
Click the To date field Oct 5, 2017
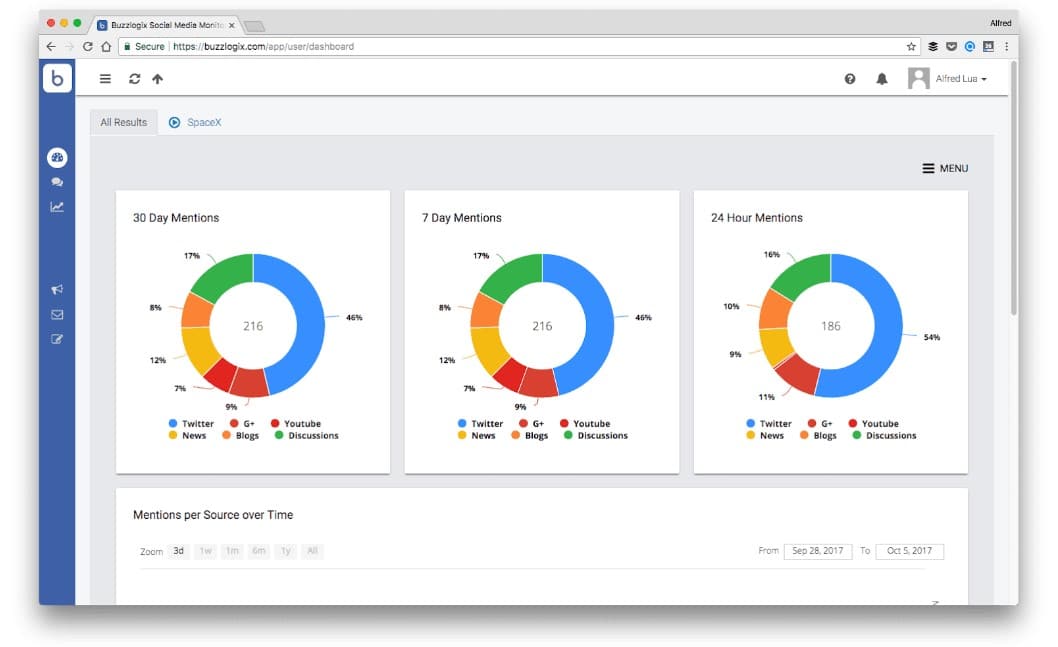point(910,551)
